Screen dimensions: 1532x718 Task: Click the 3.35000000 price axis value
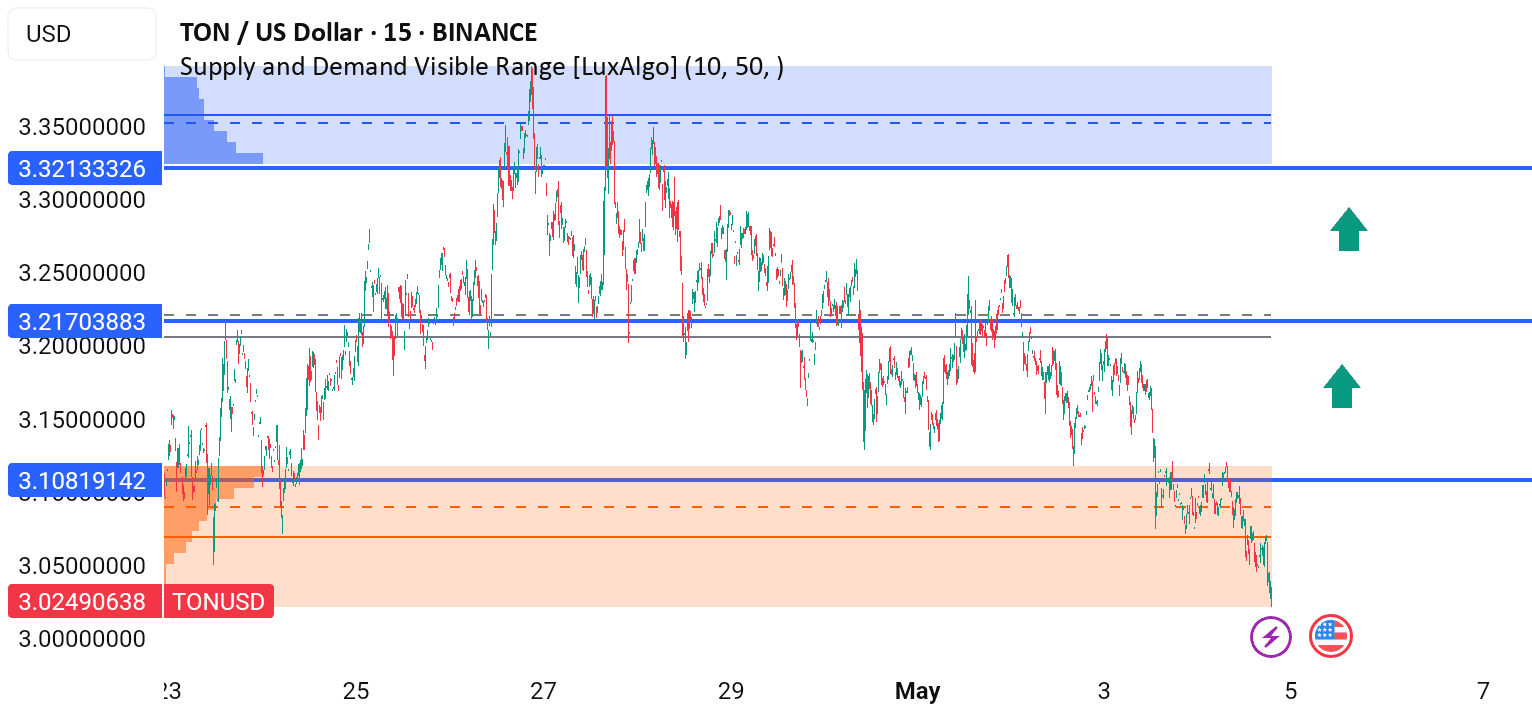(82, 127)
